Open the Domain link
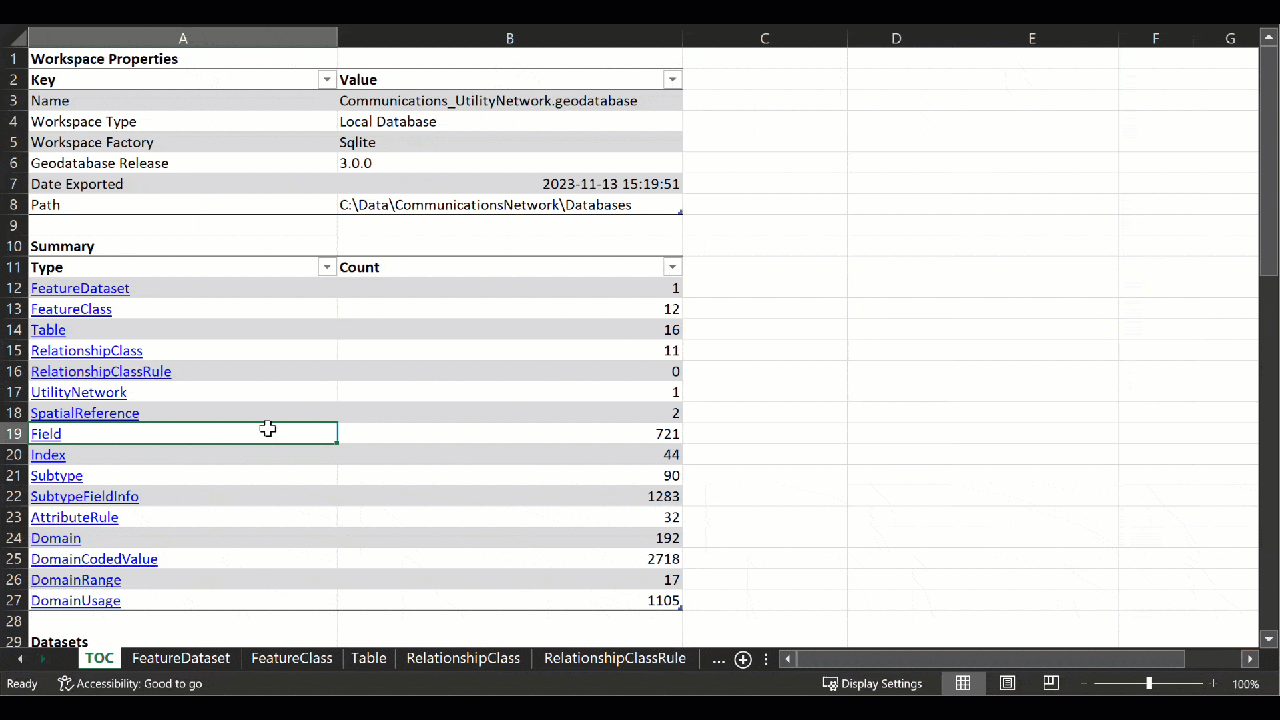The height and width of the screenshot is (720, 1280). click(x=56, y=538)
